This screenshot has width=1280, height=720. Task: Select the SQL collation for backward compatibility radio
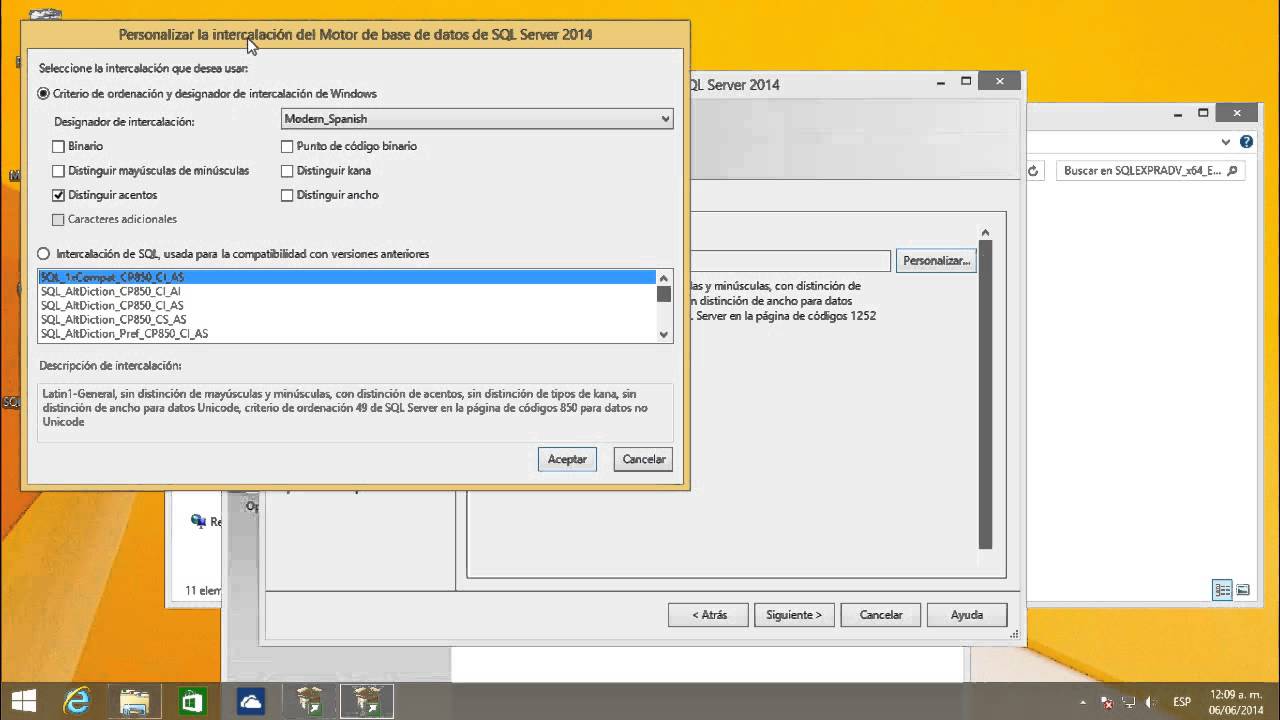pos(43,254)
